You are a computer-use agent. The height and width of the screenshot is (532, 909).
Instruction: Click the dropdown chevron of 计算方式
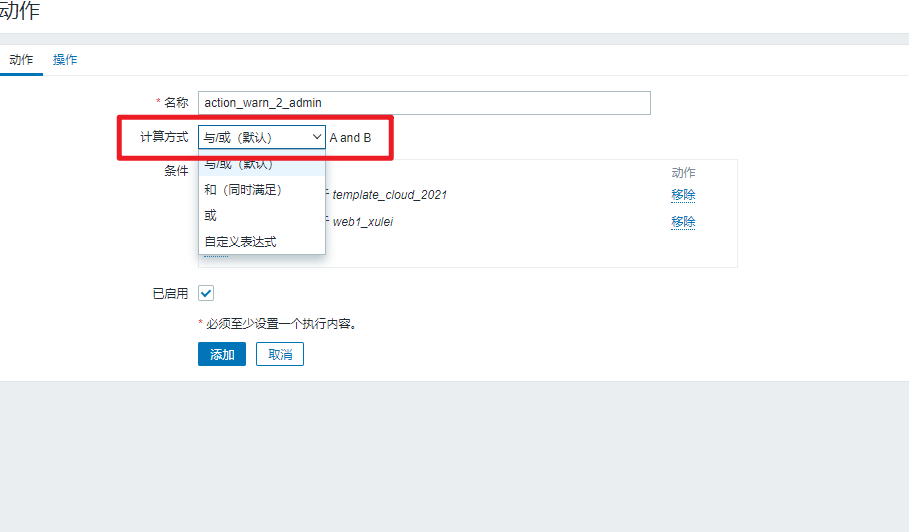[316, 137]
